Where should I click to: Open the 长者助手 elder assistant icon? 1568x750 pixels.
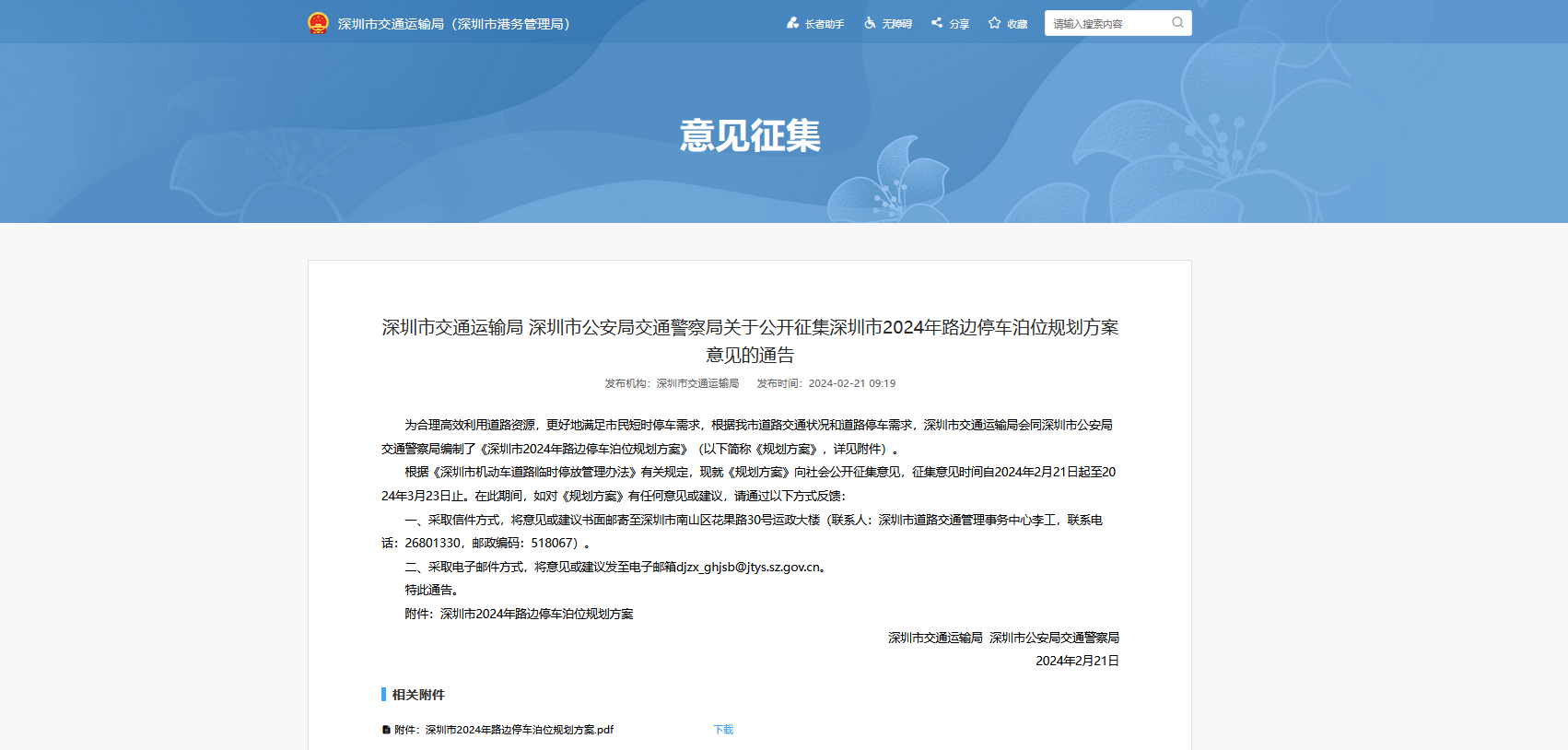click(x=792, y=23)
